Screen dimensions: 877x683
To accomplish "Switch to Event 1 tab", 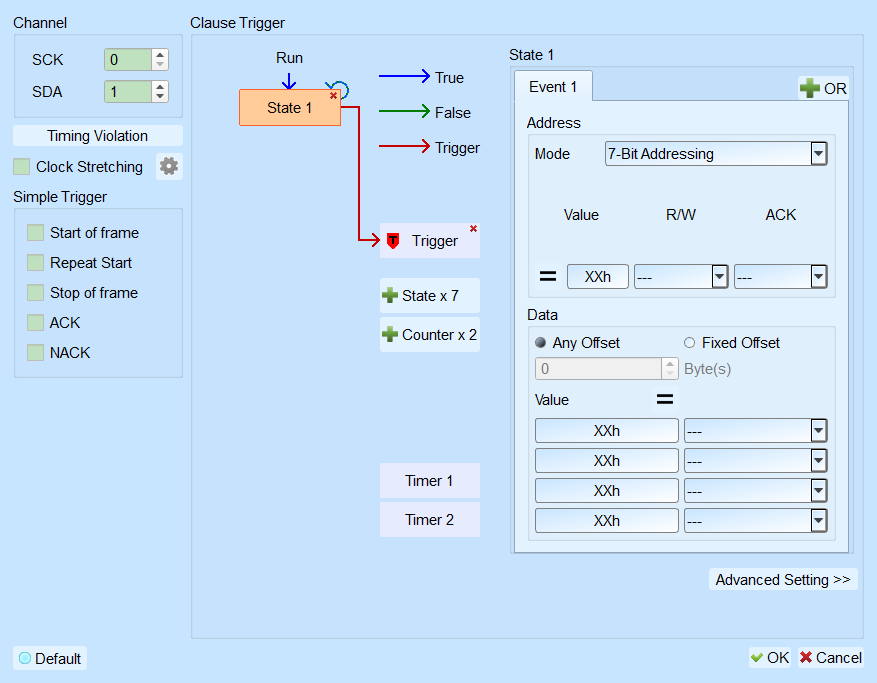I will click(x=553, y=87).
